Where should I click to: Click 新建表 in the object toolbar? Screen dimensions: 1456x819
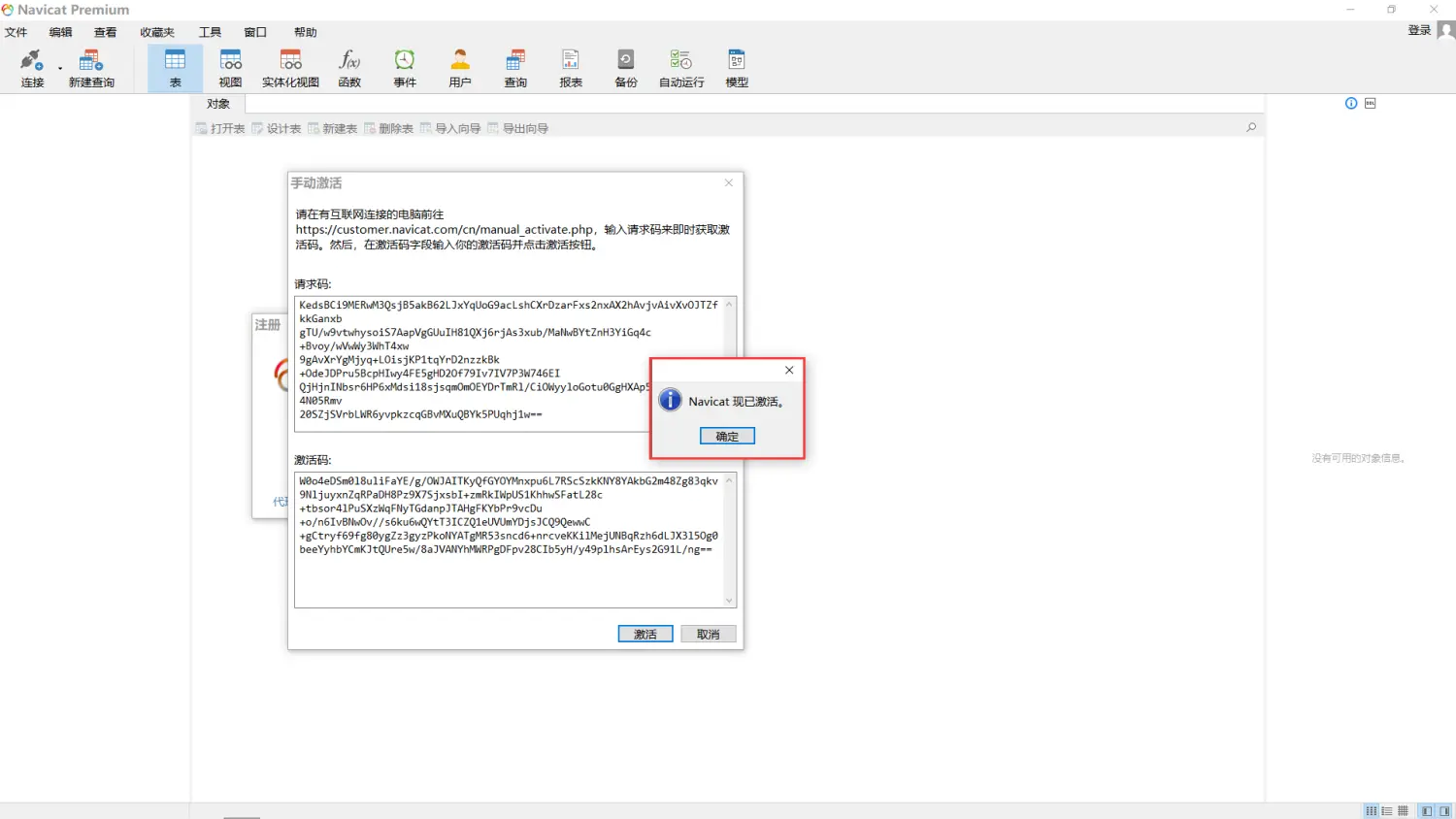click(x=333, y=128)
